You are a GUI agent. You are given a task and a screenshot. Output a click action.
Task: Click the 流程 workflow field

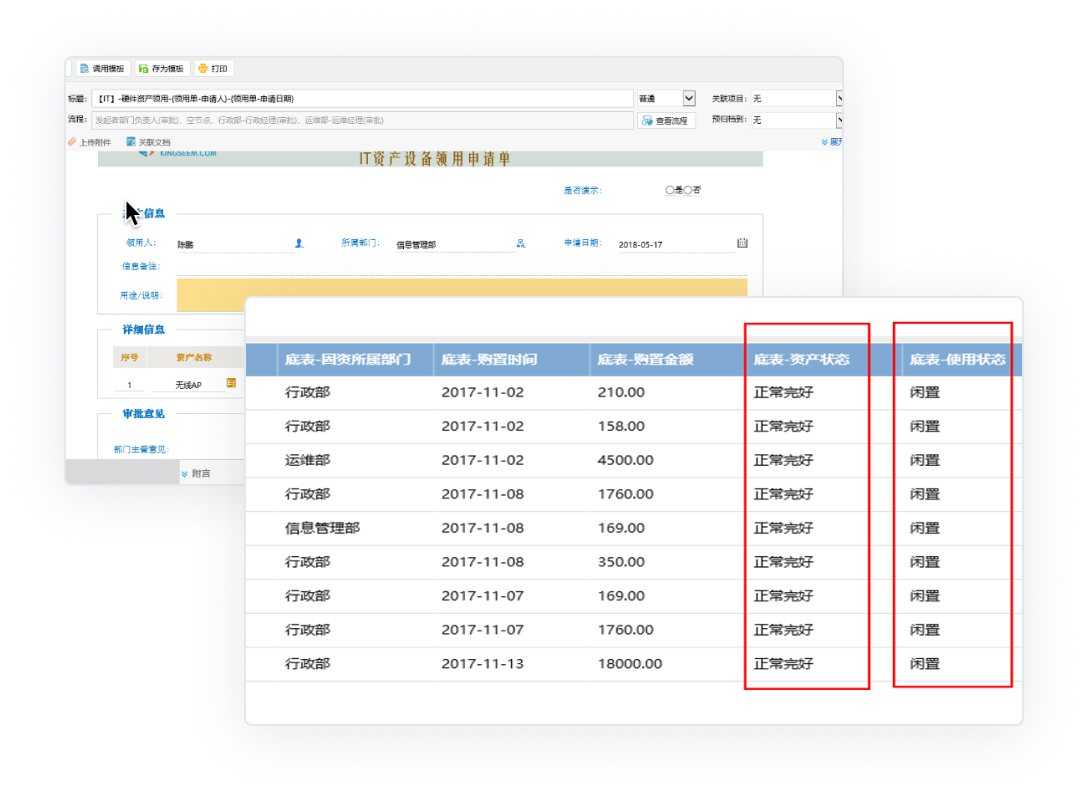(362, 120)
